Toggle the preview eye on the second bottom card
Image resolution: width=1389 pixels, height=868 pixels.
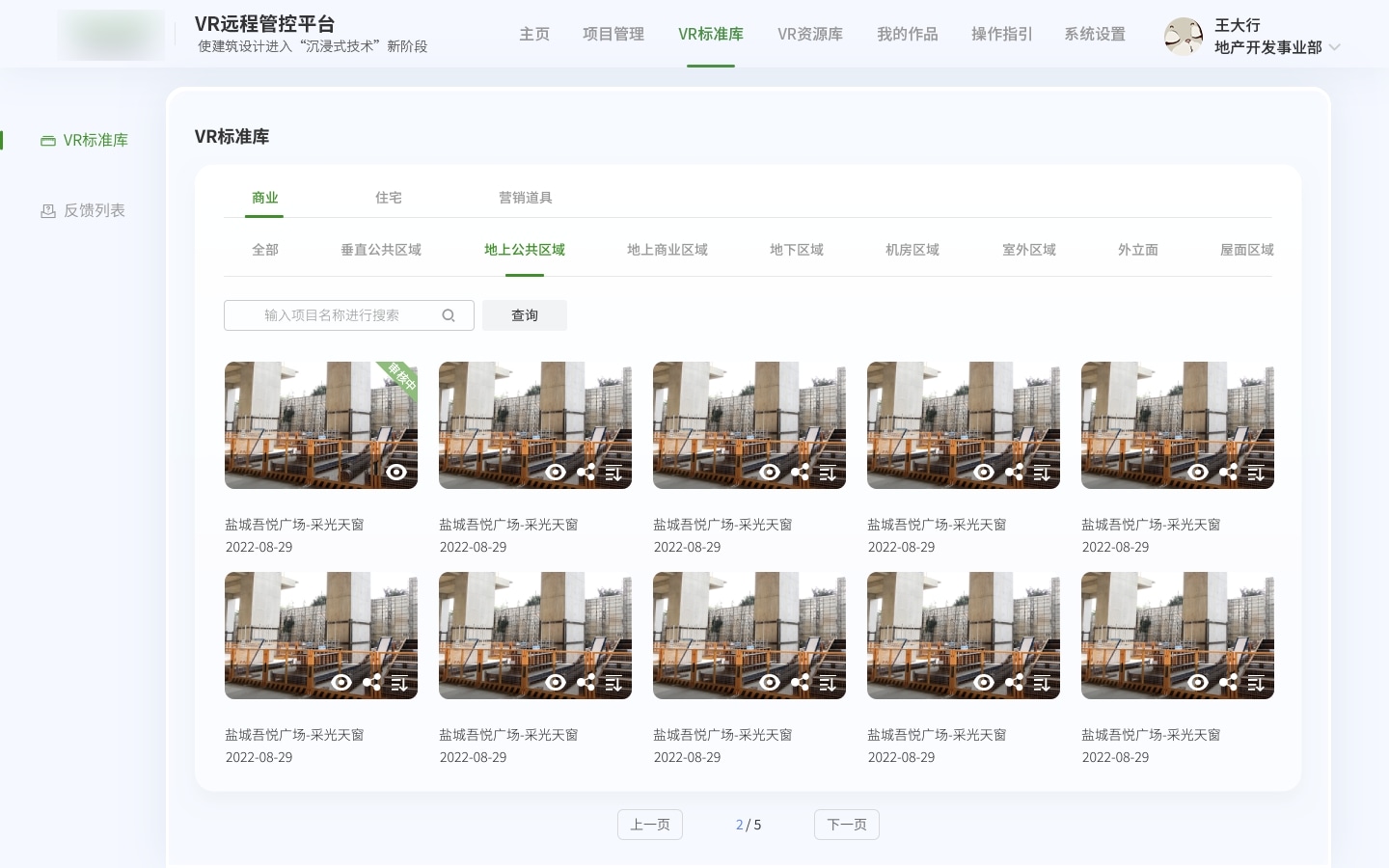coord(556,683)
